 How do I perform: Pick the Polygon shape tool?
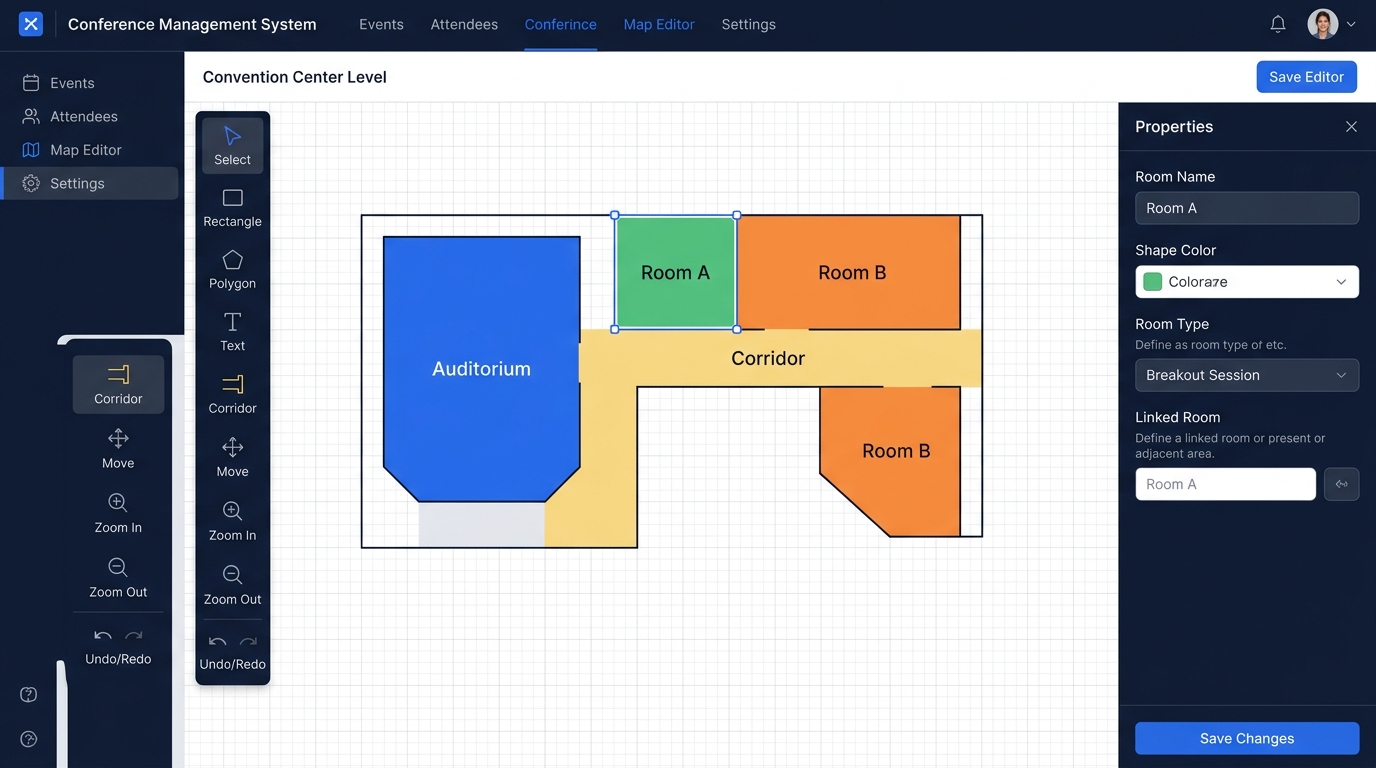click(232, 270)
